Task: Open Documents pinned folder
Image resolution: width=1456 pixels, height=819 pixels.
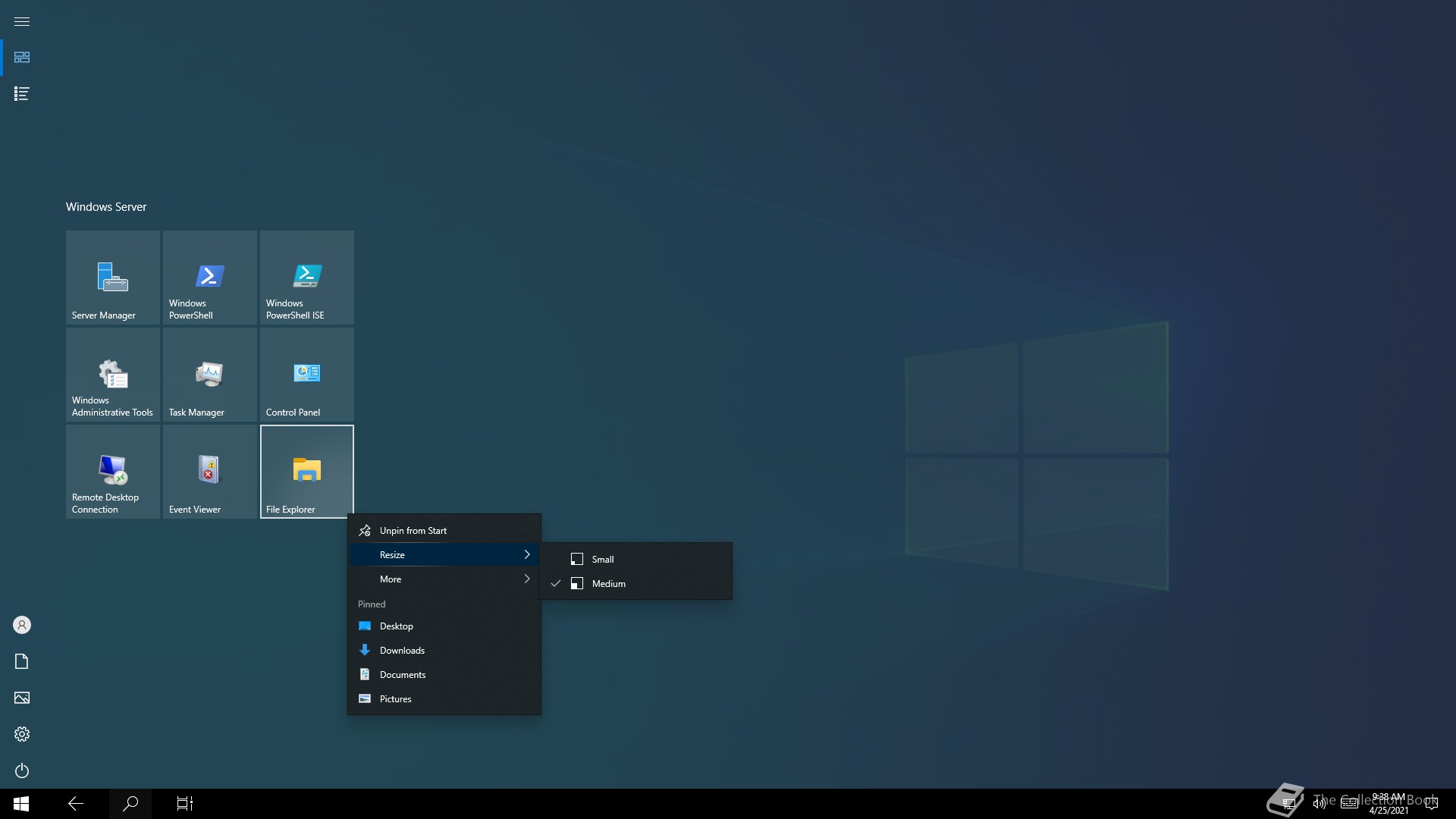Action: pos(402,674)
